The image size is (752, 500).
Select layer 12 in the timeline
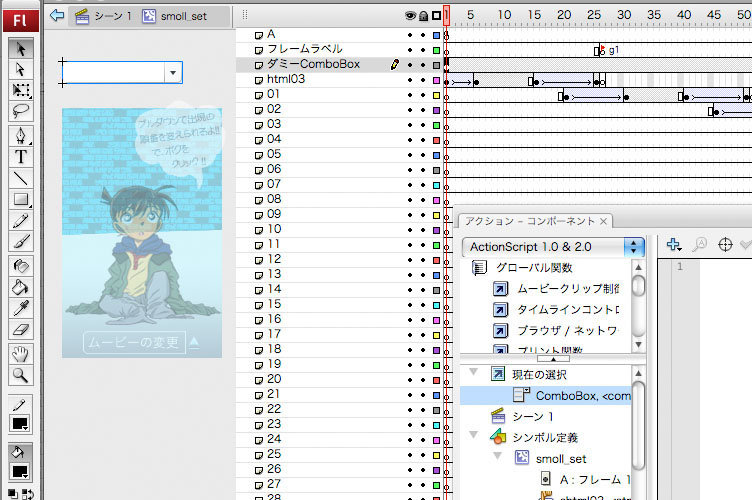pos(274,259)
